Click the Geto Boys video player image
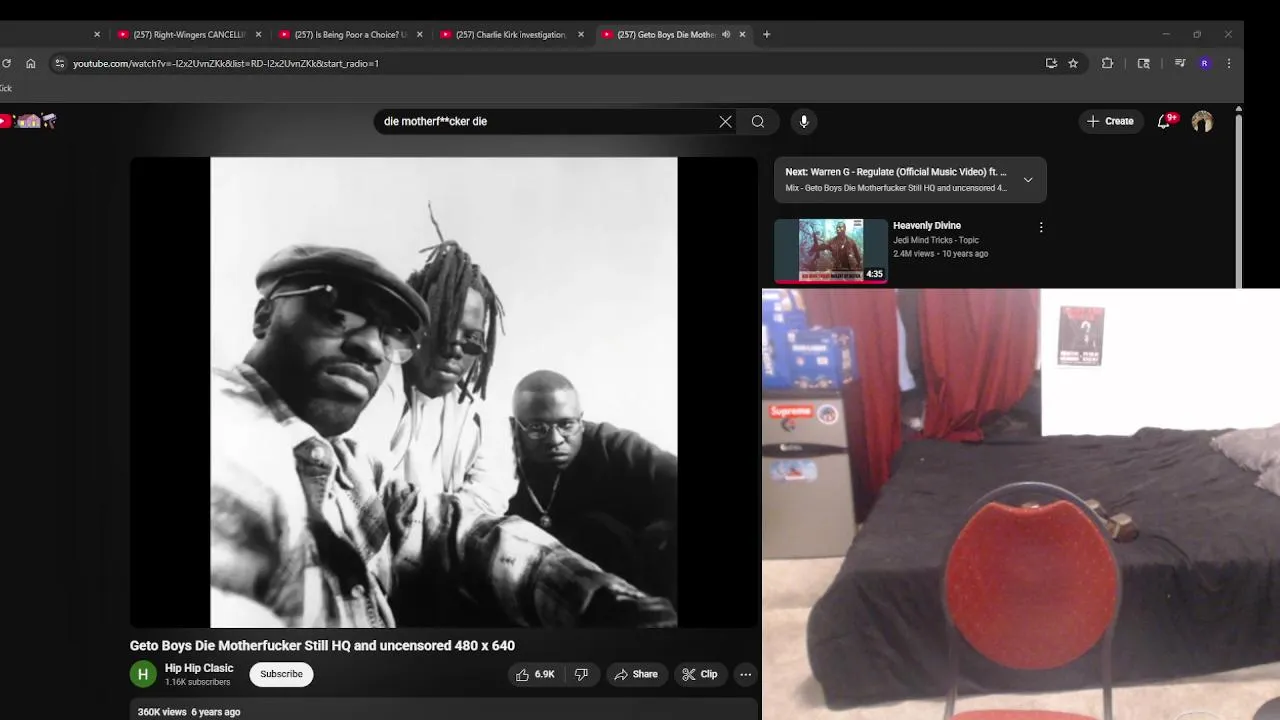This screenshot has width=1280, height=720. pos(444,392)
